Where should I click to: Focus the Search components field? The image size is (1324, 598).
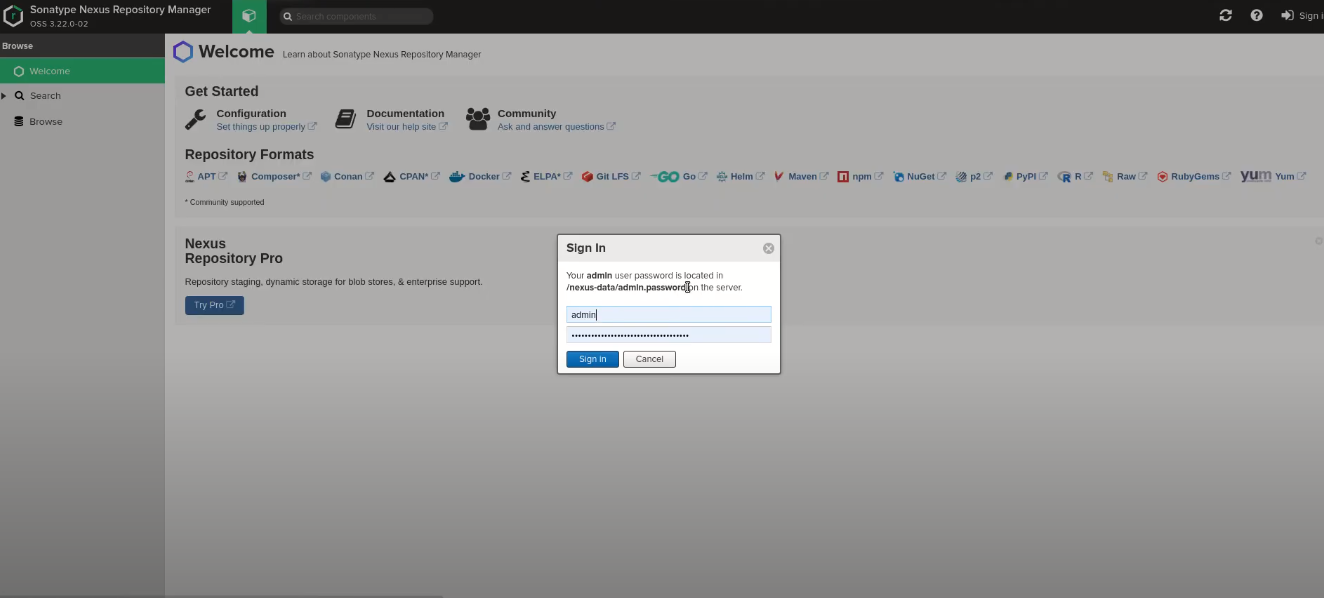(x=356, y=16)
